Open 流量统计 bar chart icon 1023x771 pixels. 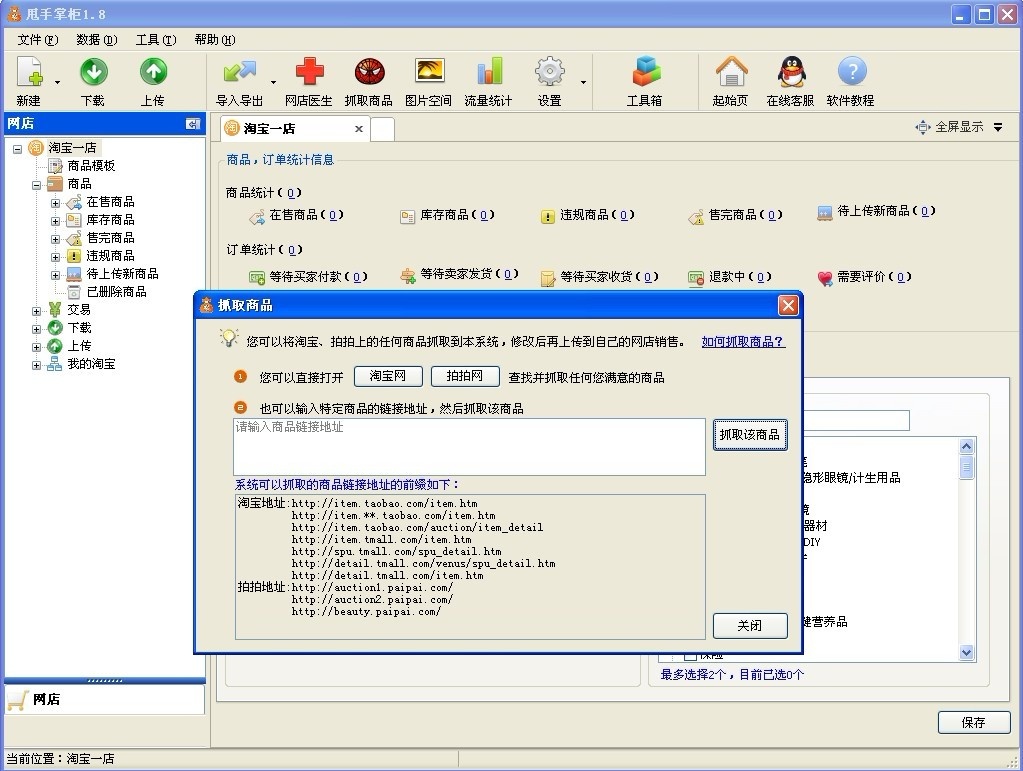[489, 71]
